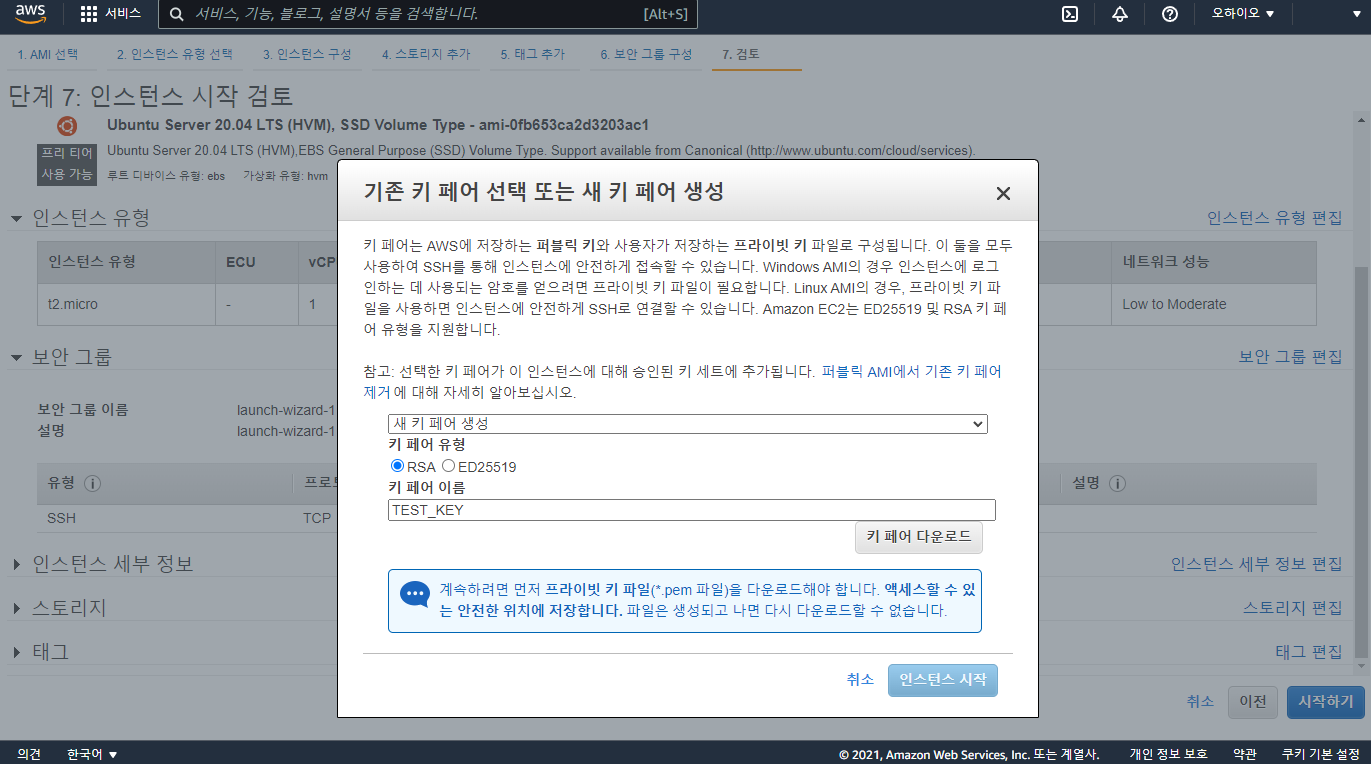Expand the 인스턴스 세부 정보 section
This screenshot has height=764, width=1371.
click(17, 564)
